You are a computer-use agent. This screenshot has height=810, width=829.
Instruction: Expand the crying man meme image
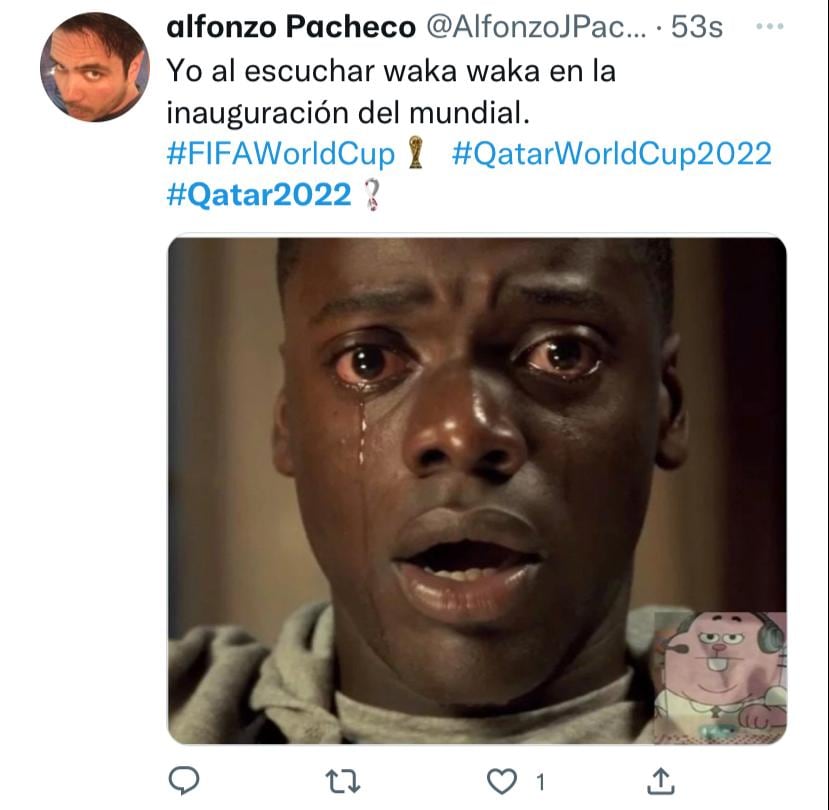coord(477,491)
